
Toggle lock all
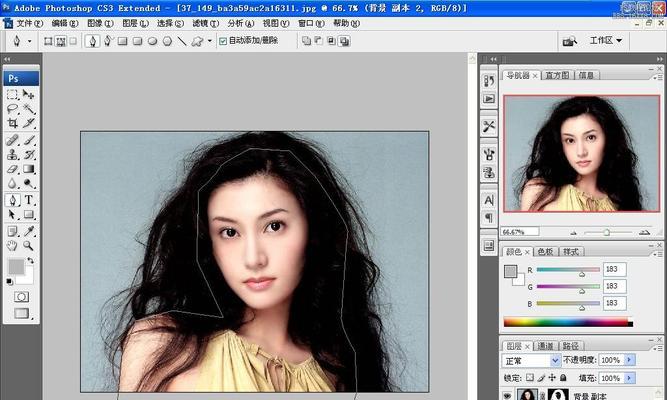click(x=563, y=377)
